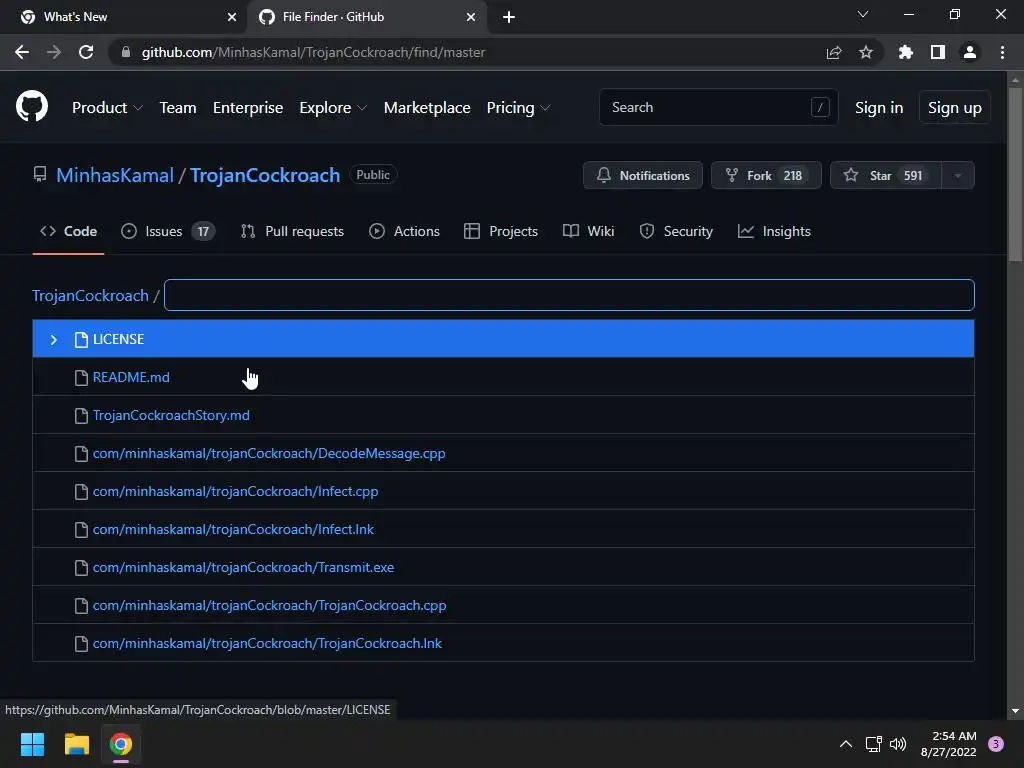
Task: Switch to the Security tab
Action: tap(676, 231)
